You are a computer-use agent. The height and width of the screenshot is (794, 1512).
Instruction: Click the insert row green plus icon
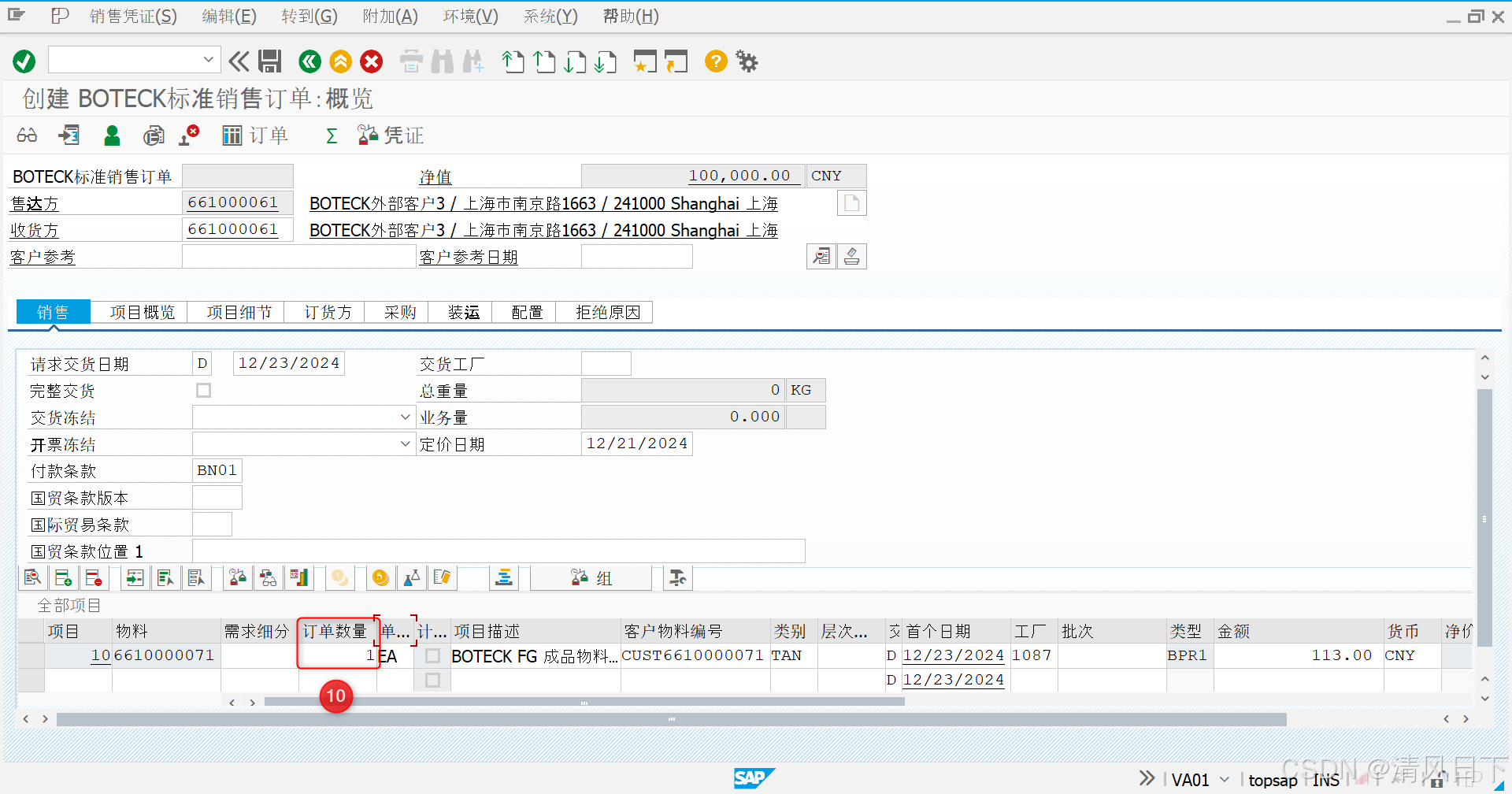[x=63, y=578]
